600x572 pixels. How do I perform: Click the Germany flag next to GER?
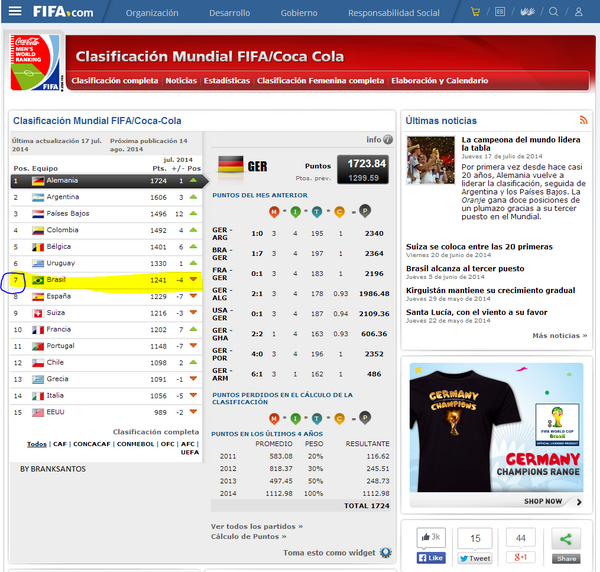point(231,165)
